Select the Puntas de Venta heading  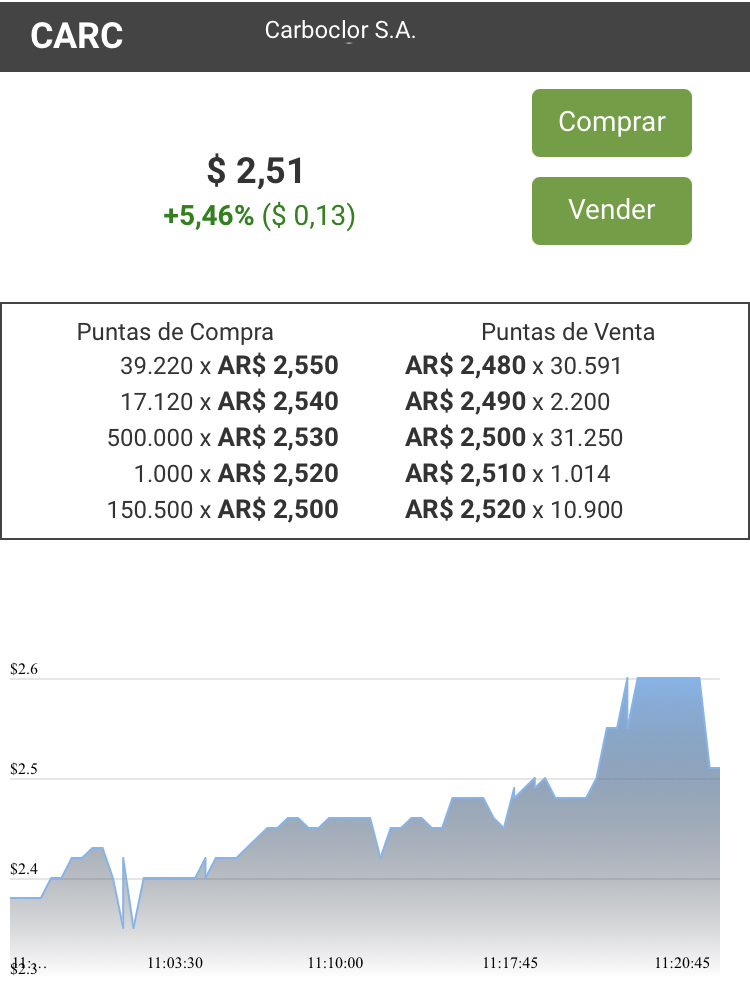click(568, 332)
